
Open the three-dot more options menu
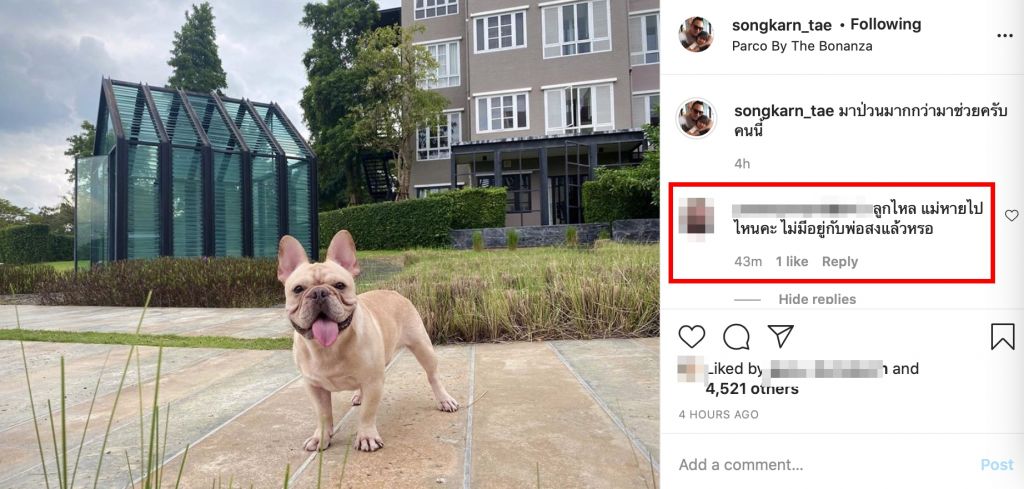tap(1005, 35)
